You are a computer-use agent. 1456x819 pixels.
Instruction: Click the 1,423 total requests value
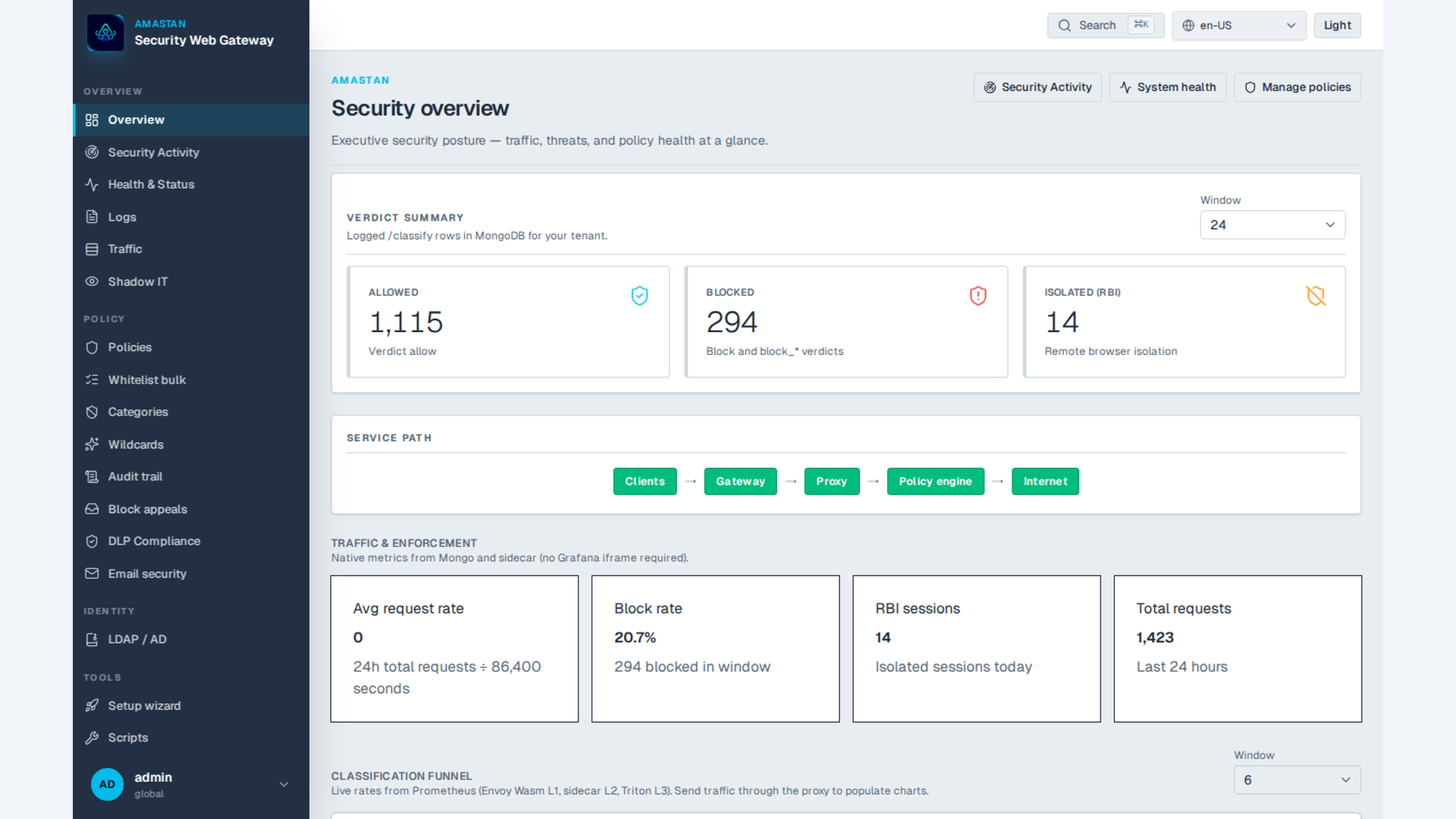[1155, 638]
